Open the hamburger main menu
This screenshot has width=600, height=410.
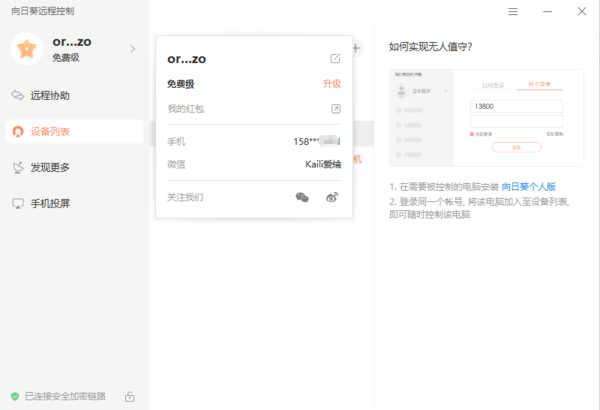click(513, 11)
